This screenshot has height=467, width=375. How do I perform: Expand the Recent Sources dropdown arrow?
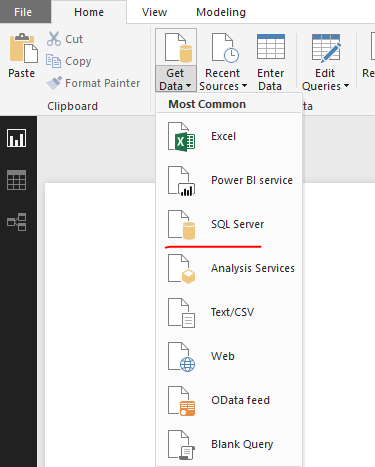[244, 86]
